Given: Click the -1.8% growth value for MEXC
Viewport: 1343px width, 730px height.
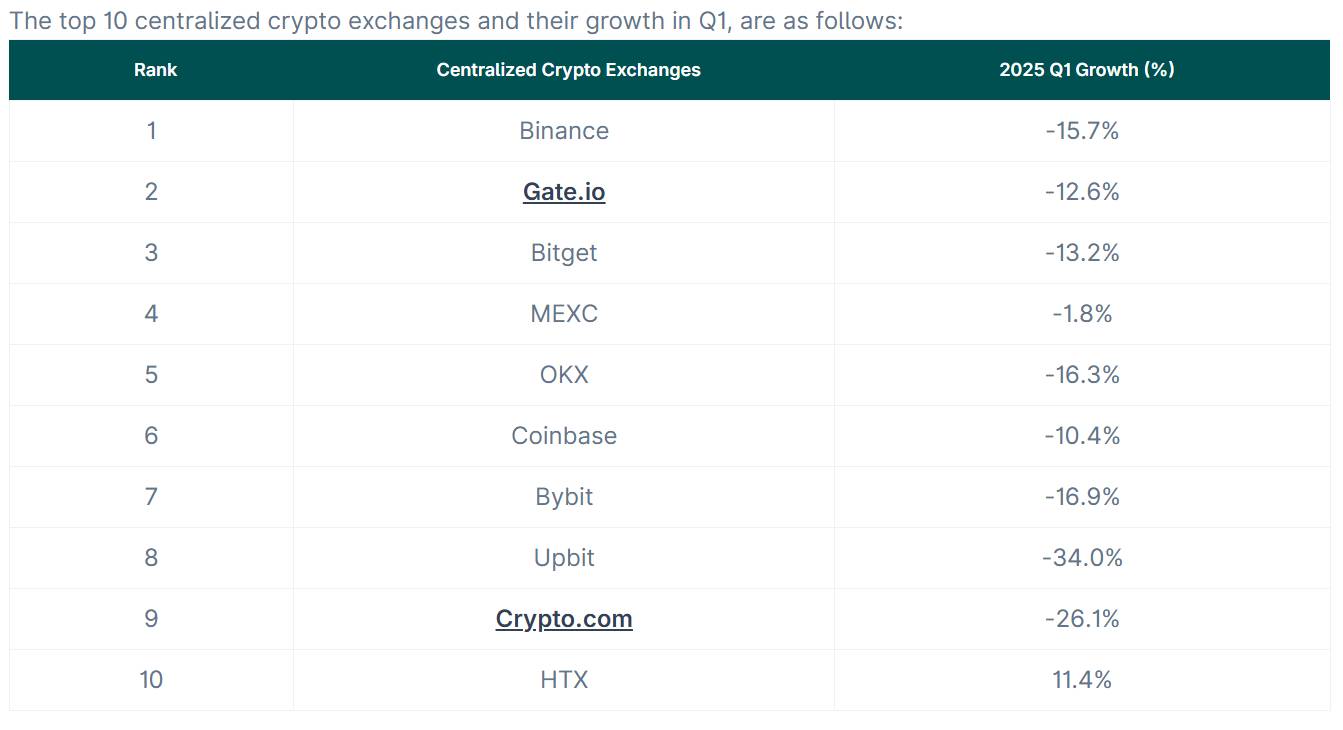Looking at the screenshot, I should (x=1082, y=314).
